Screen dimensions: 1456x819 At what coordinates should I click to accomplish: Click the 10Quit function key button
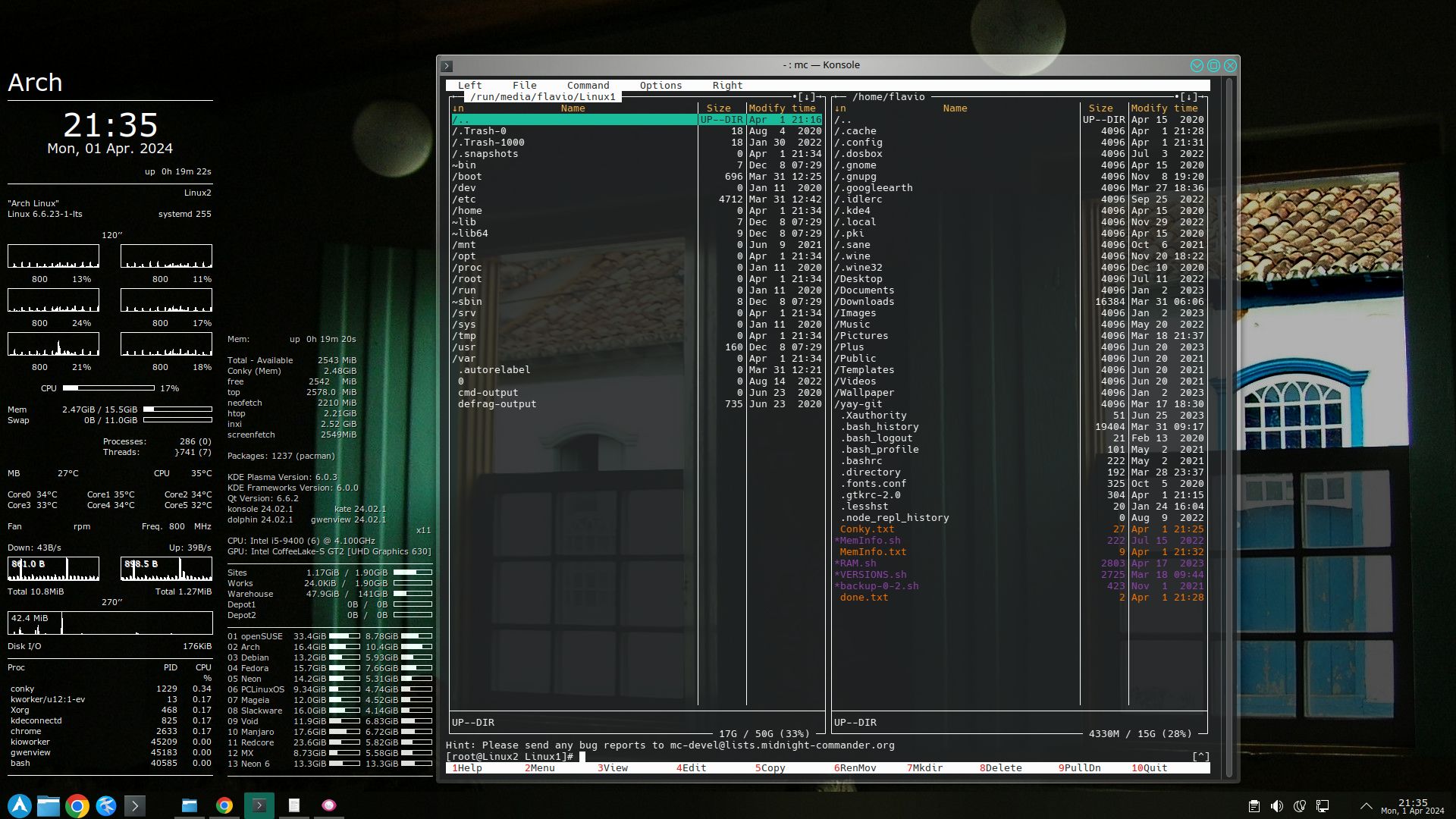click(x=1150, y=768)
